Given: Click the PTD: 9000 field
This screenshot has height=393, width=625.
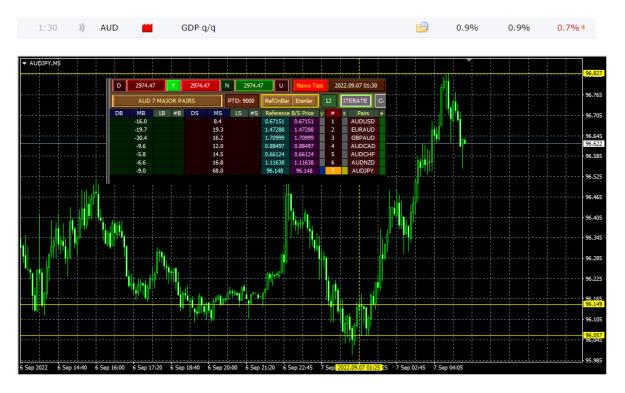Looking at the screenshot, I should [241, 101].
